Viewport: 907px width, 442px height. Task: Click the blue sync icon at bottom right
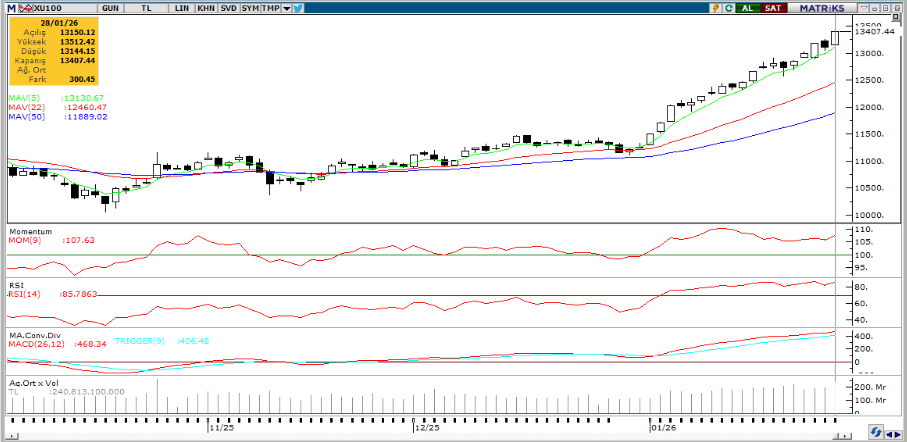pyautogui.click(x=875, y=434)
